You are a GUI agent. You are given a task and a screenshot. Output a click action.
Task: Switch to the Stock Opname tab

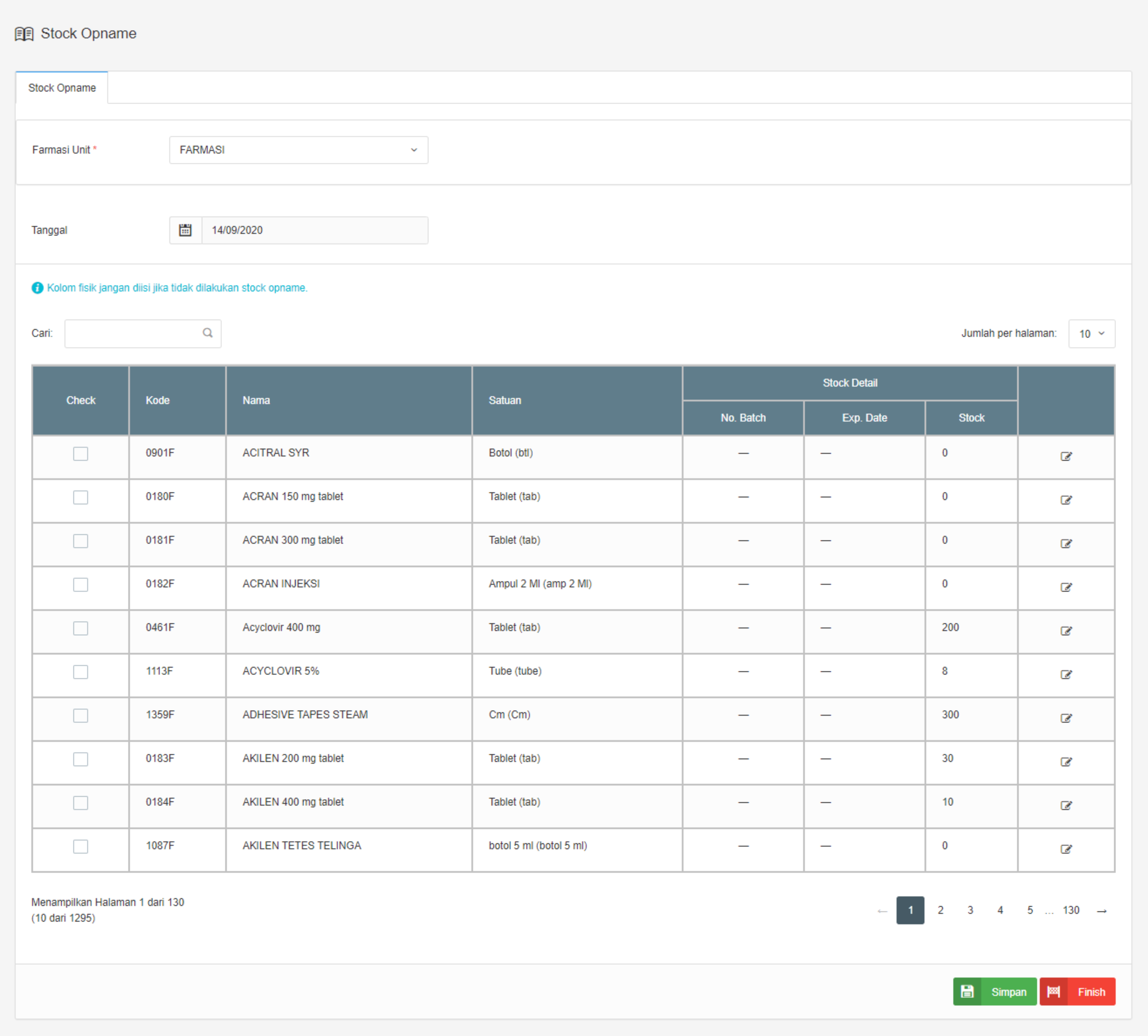[x=62, y=88]
